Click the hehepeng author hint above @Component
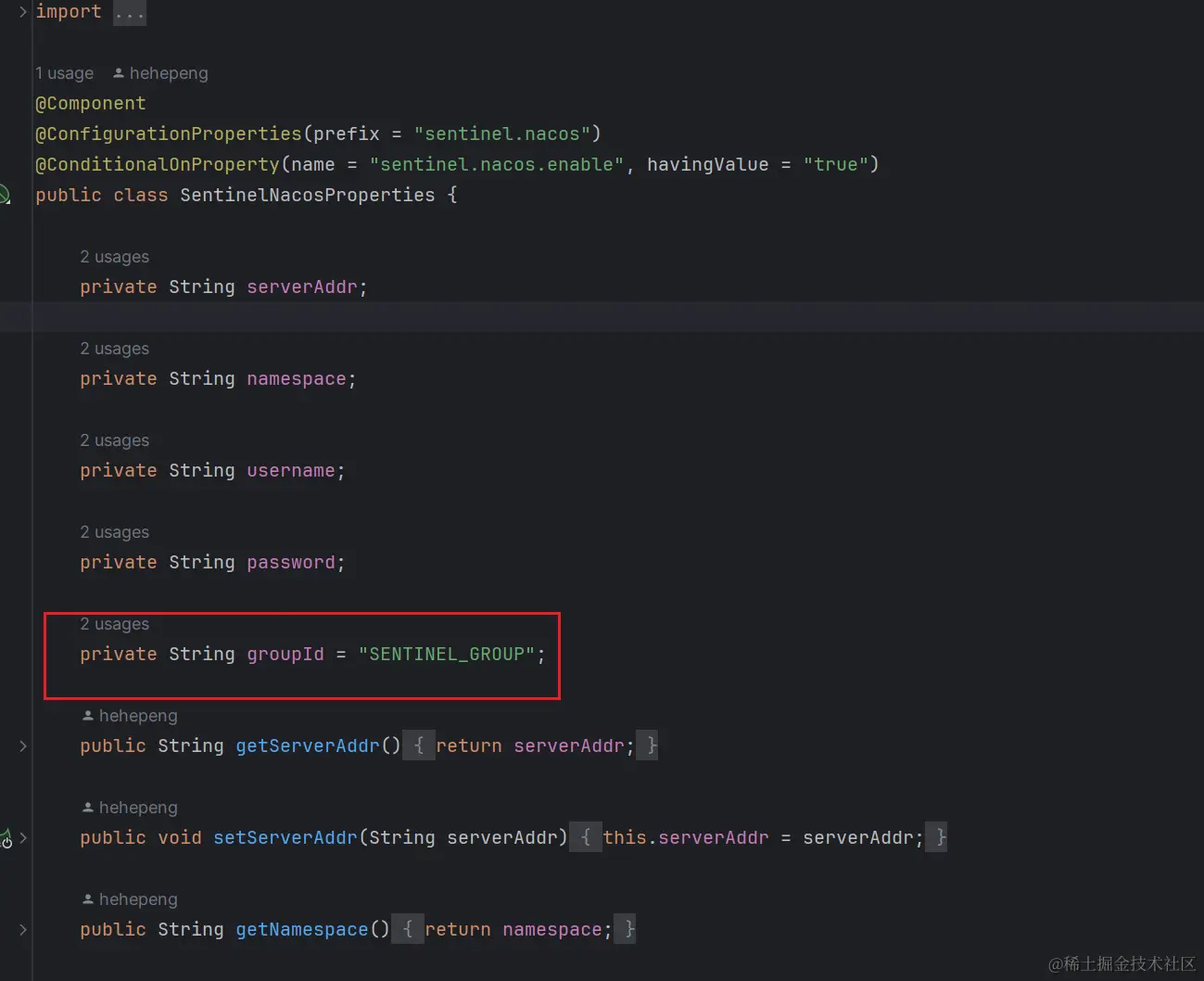 click(x=160, y=73)
